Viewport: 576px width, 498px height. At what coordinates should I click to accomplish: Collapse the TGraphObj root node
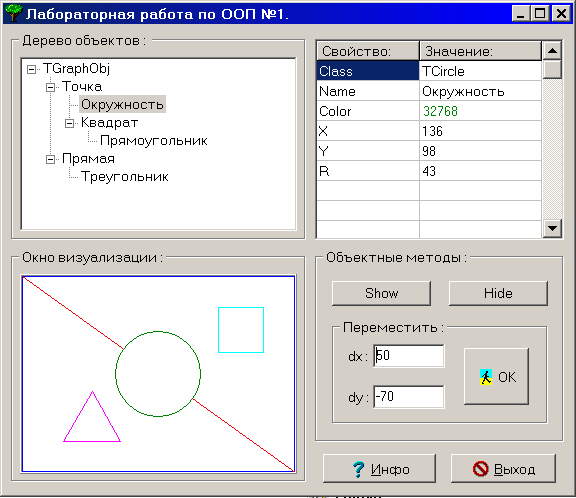point(32,69)
